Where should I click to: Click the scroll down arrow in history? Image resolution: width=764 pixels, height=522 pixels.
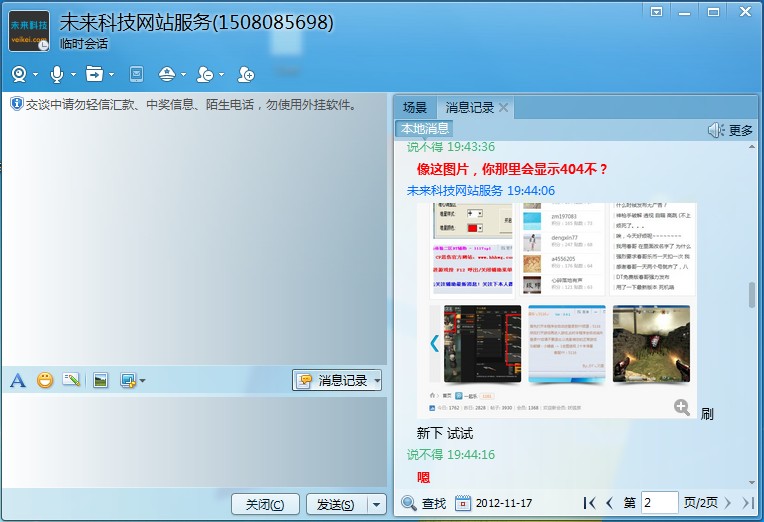coord(752,483)
